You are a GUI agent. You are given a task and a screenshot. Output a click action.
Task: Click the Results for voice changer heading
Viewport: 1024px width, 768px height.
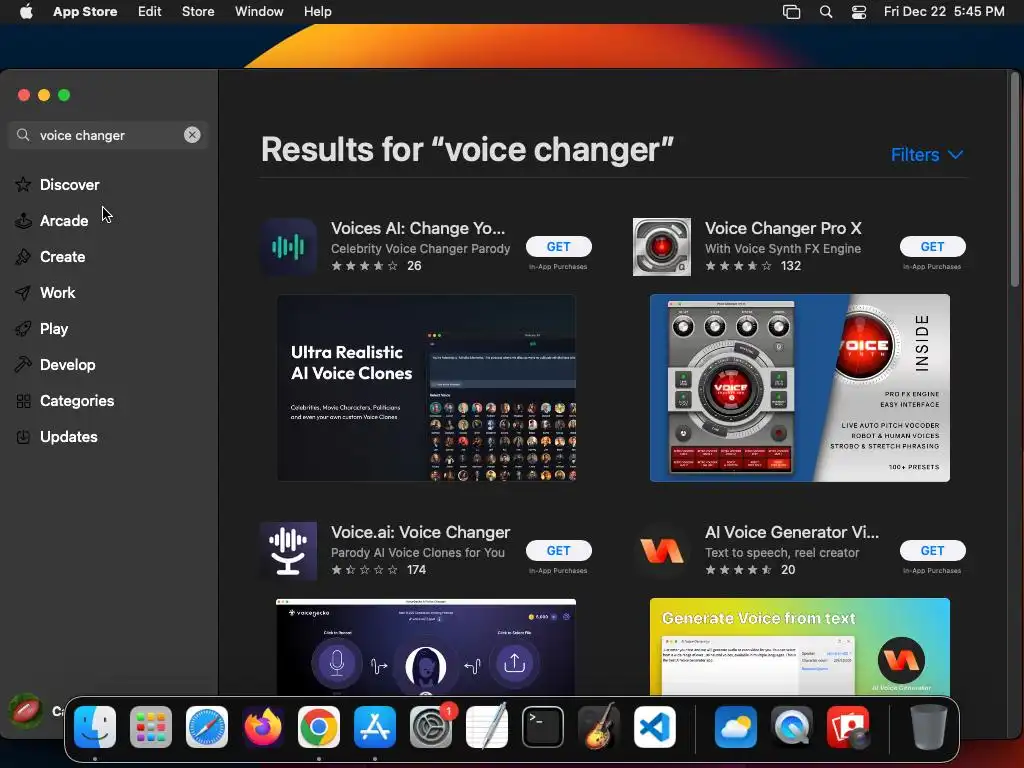point(467,150)
